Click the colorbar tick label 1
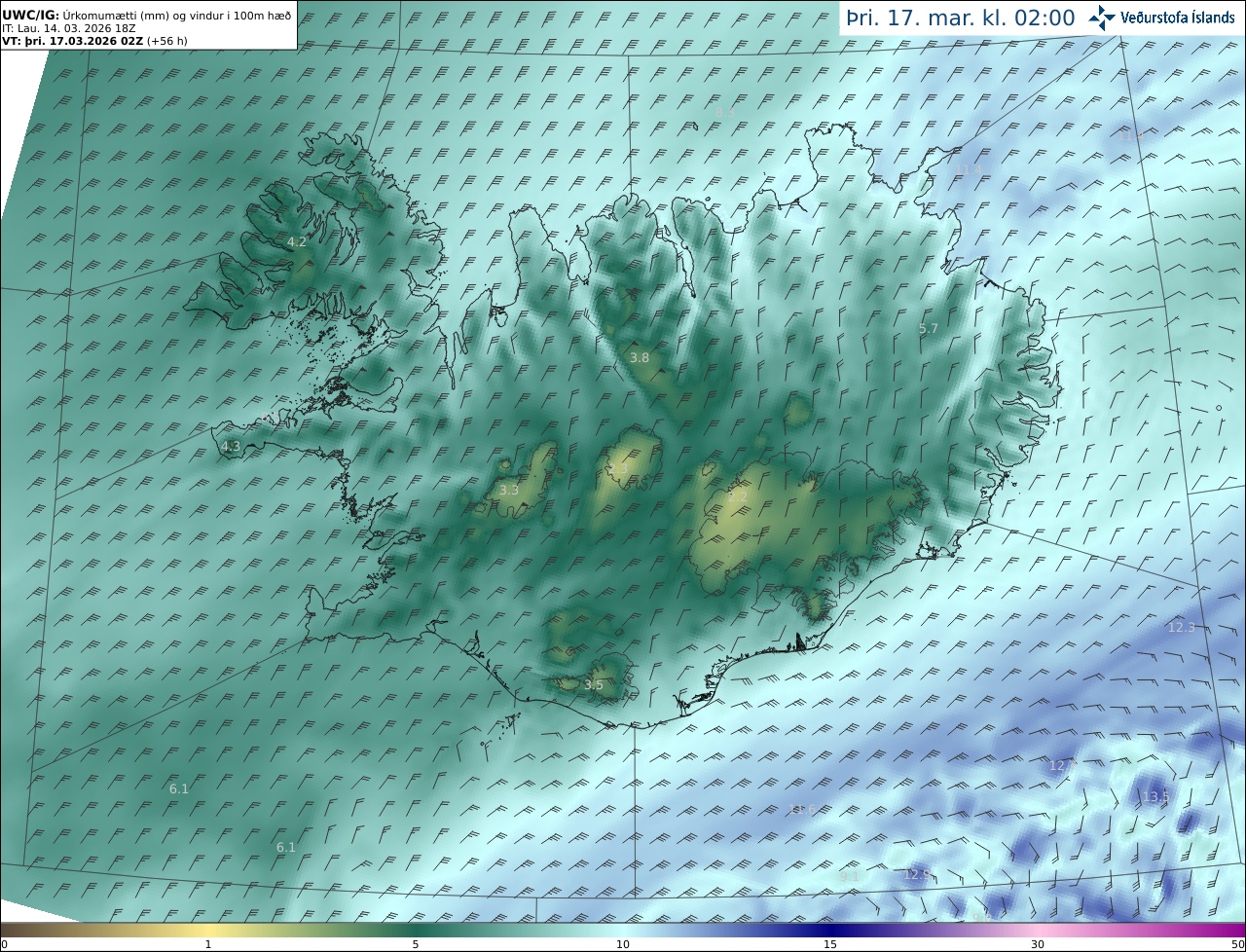 pos(208,944)
